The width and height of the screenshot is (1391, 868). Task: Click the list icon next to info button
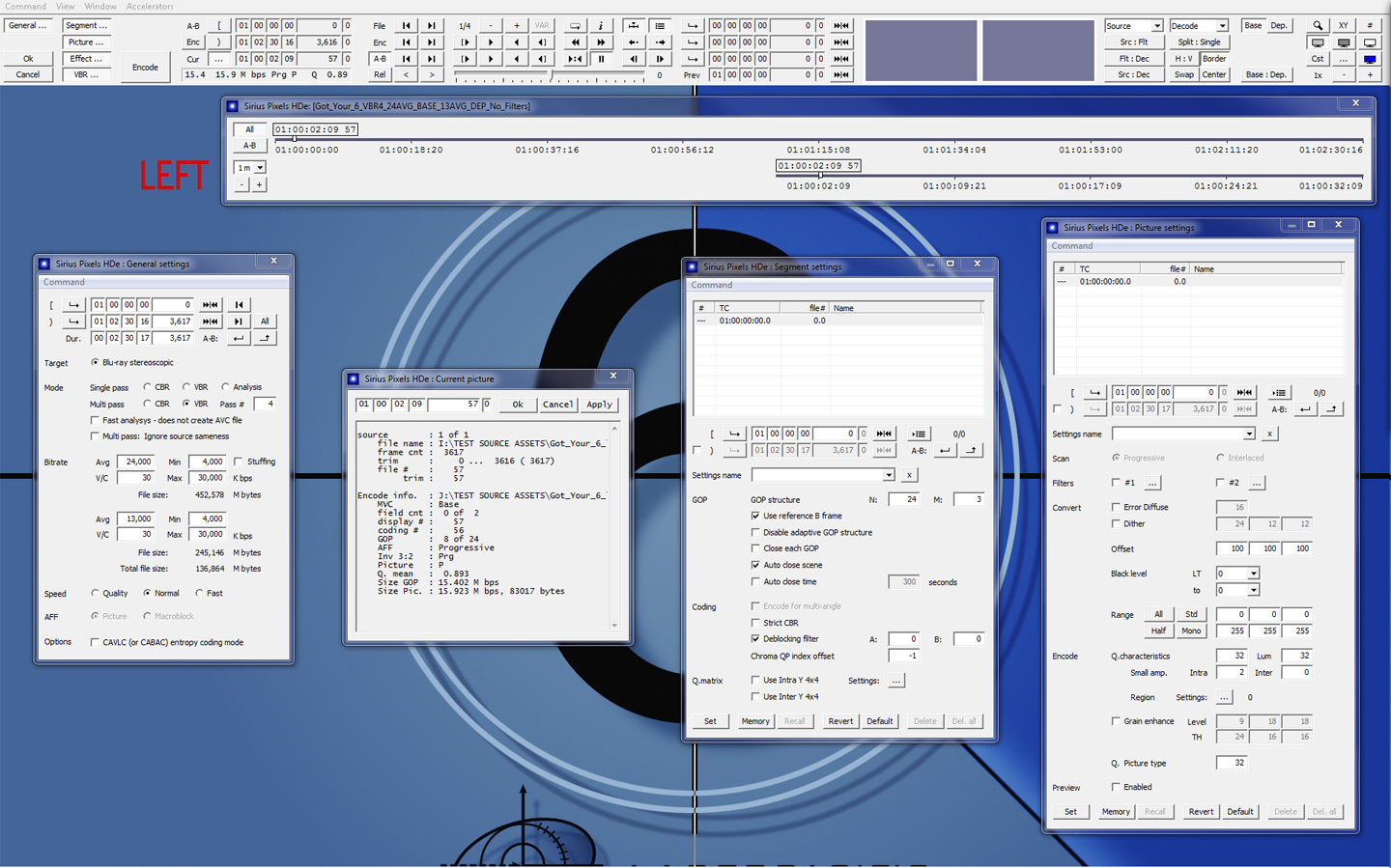click(x=660, y=26)
